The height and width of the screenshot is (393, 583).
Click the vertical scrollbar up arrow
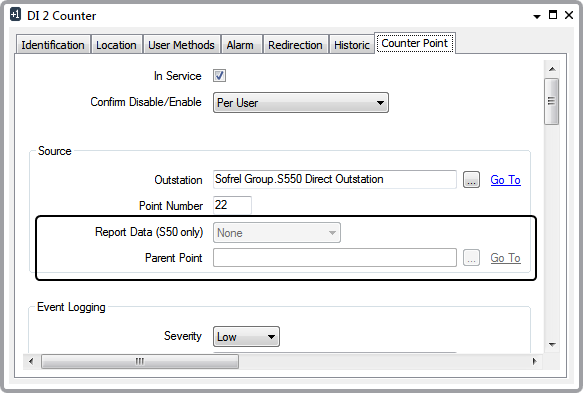552,69
